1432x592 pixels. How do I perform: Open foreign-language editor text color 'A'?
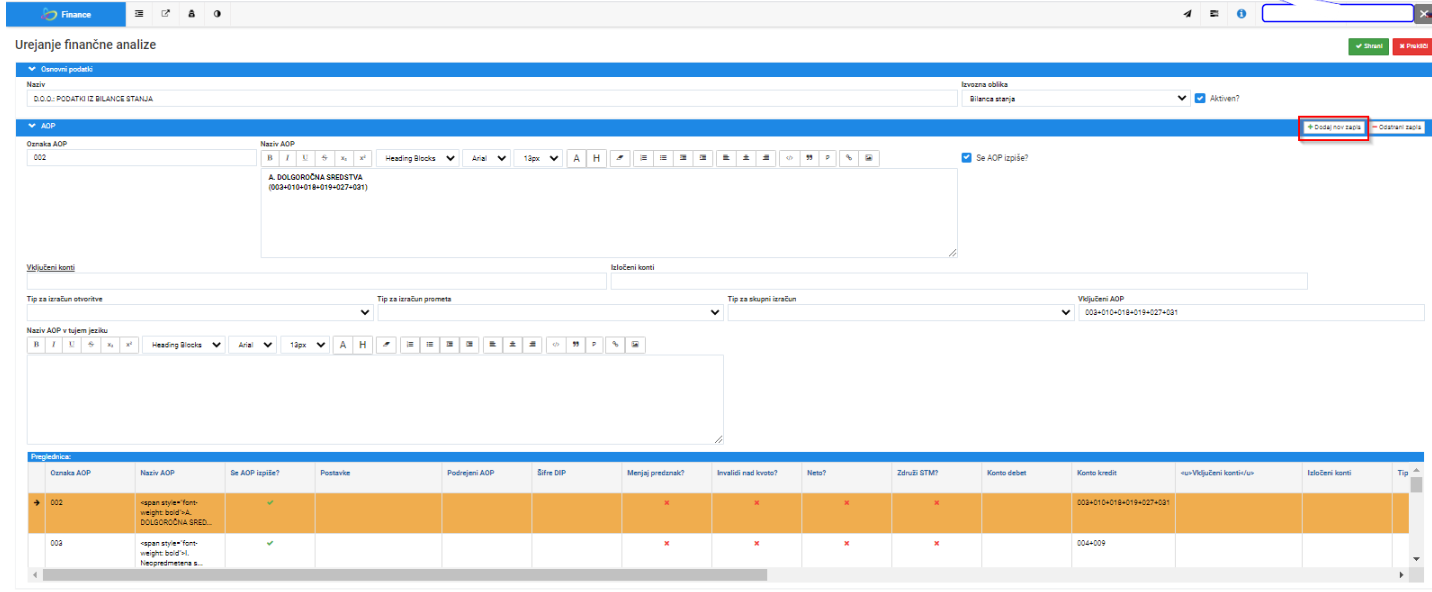point(343,344)
